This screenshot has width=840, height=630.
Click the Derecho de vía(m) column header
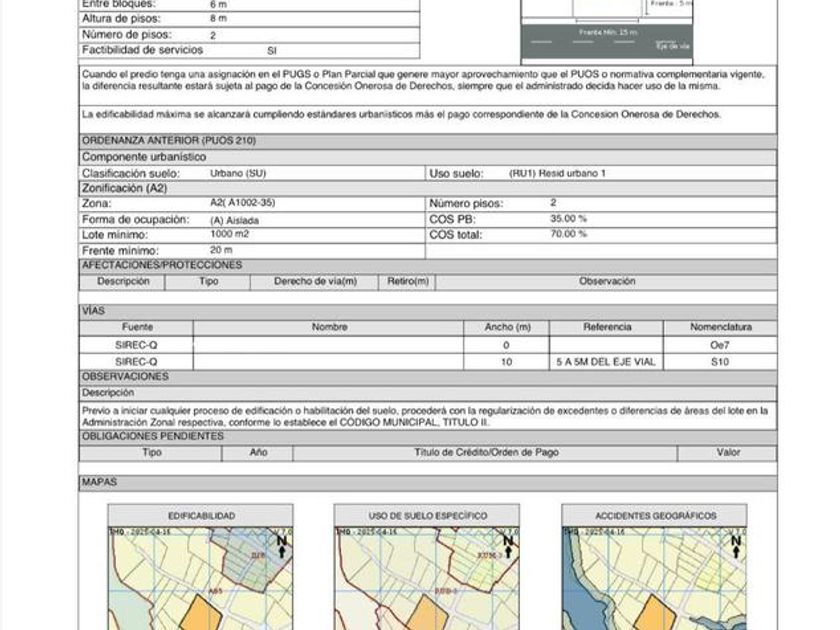(x=315, y=282)
